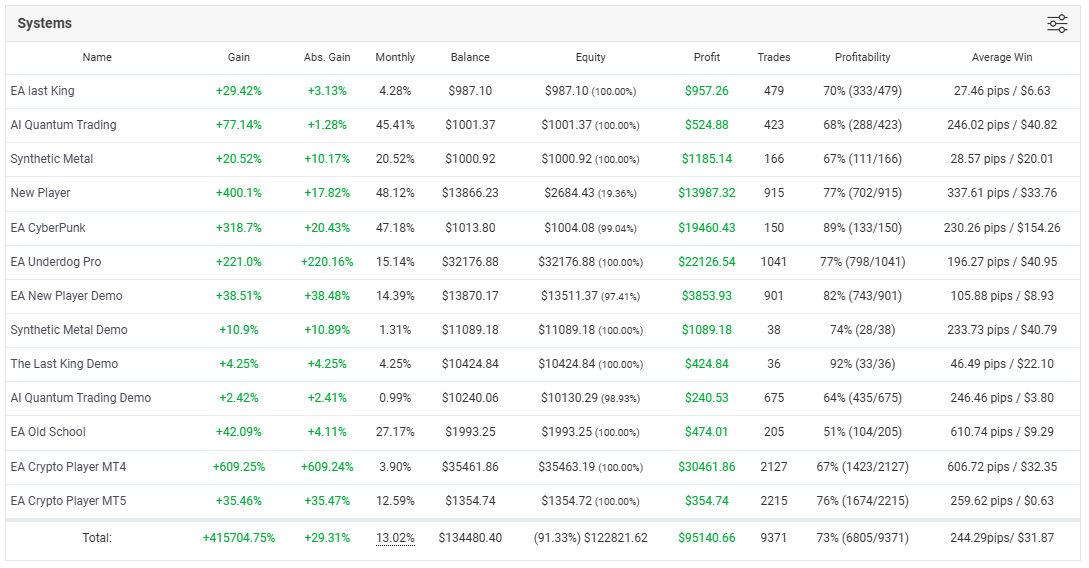Image resolution: width=1089 pixels, height=568 pixels.
Task: Sort table by Name column header
Action: 97,58
